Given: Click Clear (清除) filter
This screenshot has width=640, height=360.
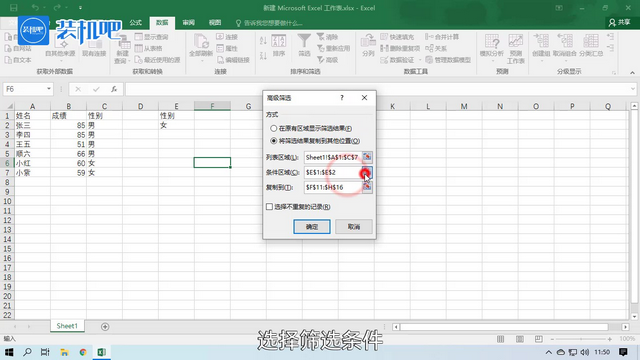Looking at the screenshot, I should 327,37.
